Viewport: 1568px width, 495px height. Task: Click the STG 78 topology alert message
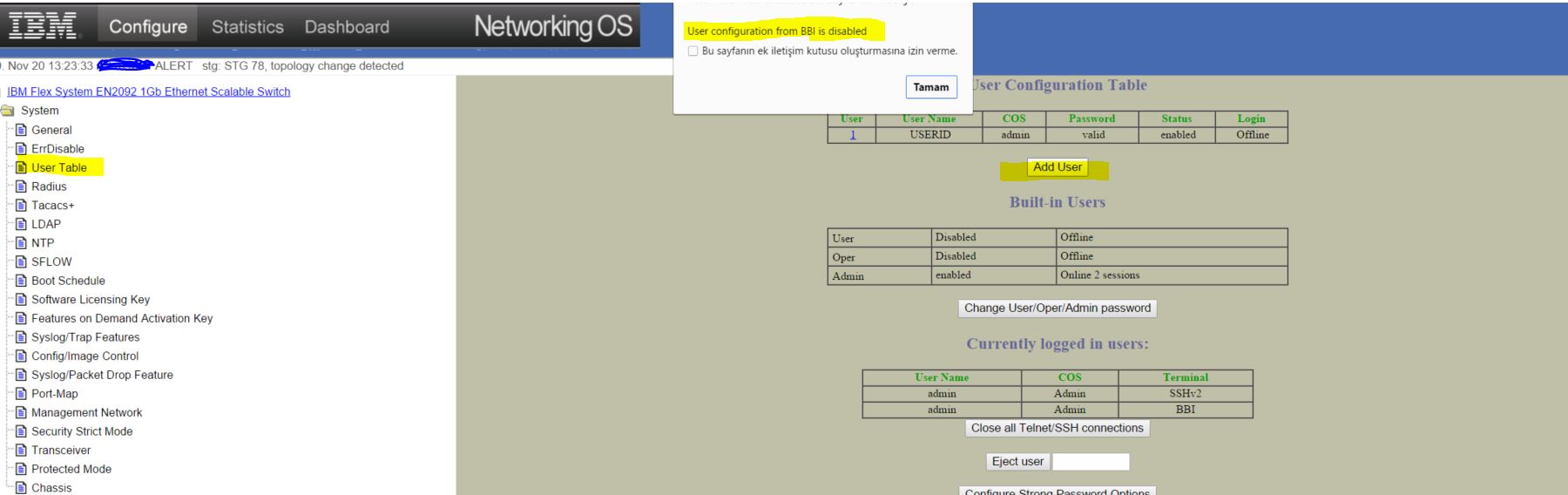point(303,66)
